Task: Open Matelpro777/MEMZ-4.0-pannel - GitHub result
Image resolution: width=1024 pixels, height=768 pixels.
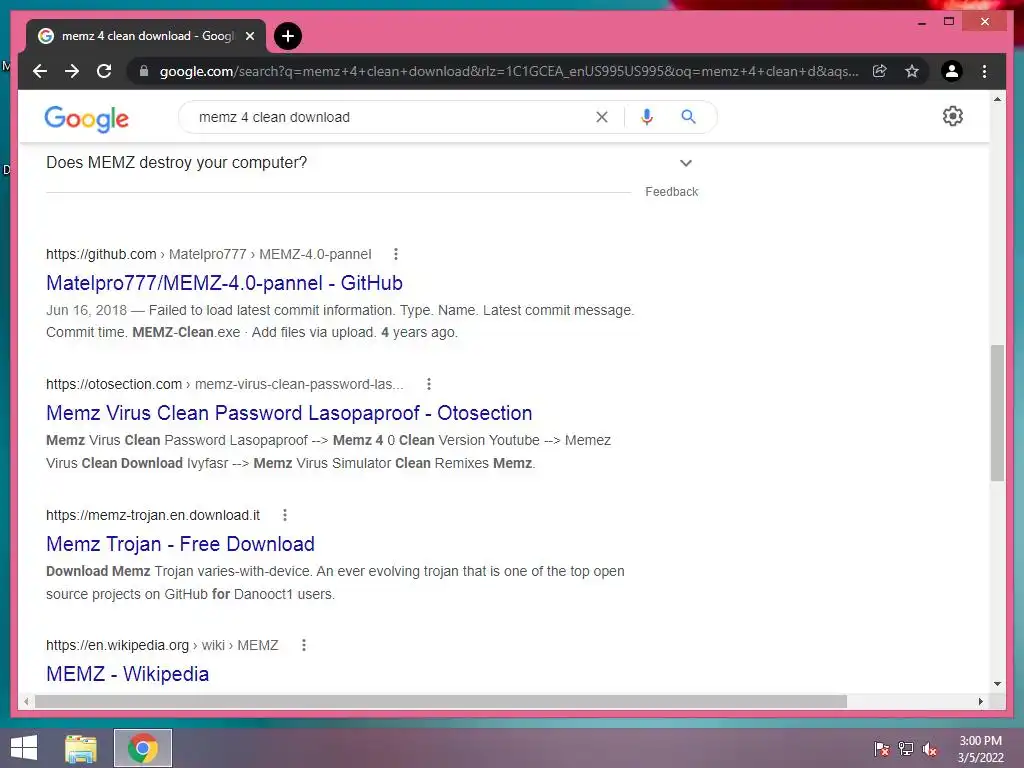Action: click(x=224, y=283)
